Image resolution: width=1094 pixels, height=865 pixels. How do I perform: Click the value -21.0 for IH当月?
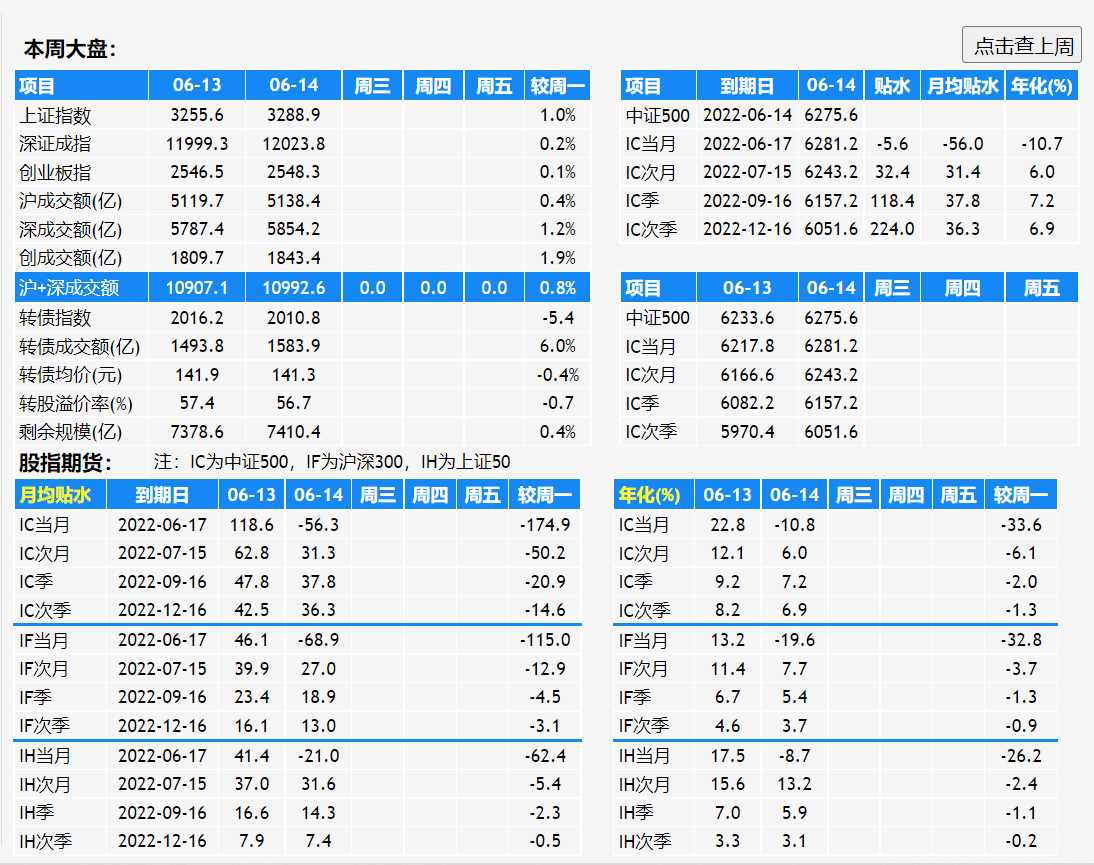(x=318, y=755)
